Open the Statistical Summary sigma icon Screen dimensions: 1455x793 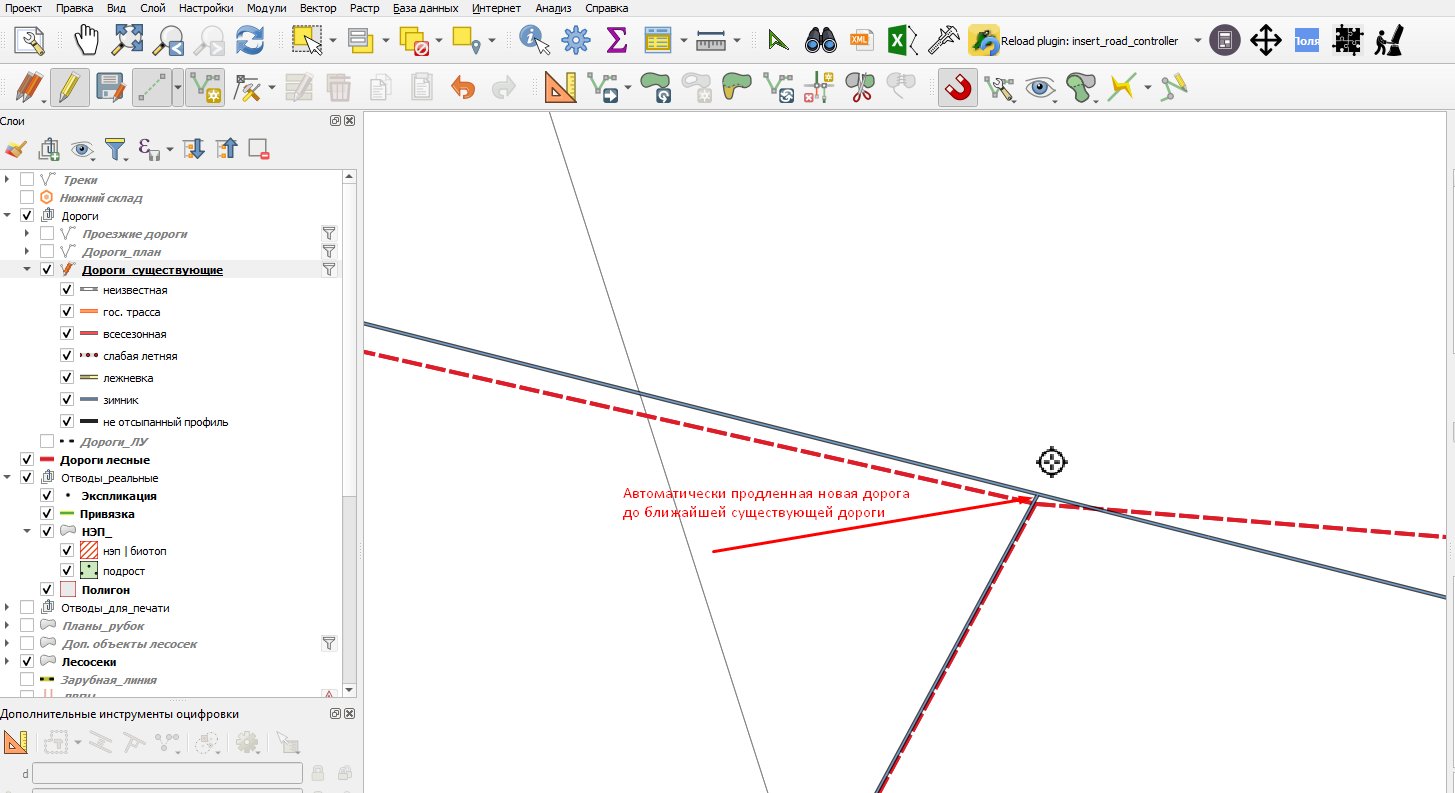[x=617, y=41]
